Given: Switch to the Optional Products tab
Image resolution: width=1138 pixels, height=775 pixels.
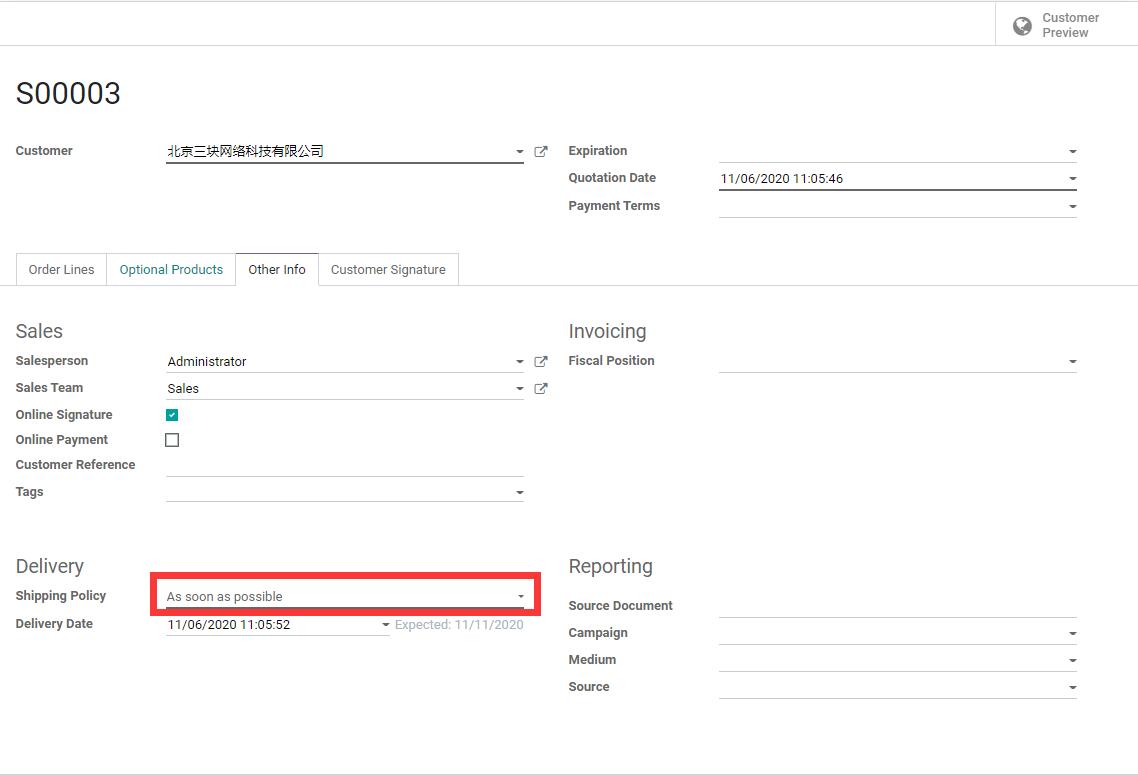Looking at the screenshot, I should (171, 269).
